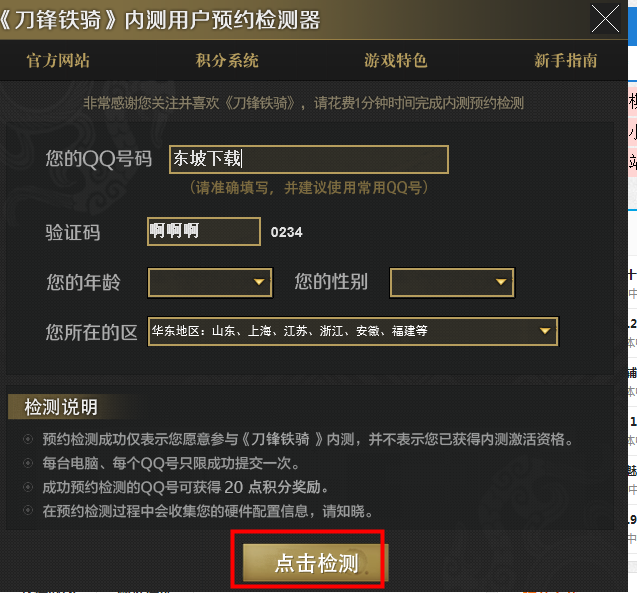Close the detector dialog with the X
This screenshot has height=593, width=637.
(x=605, y=19)
